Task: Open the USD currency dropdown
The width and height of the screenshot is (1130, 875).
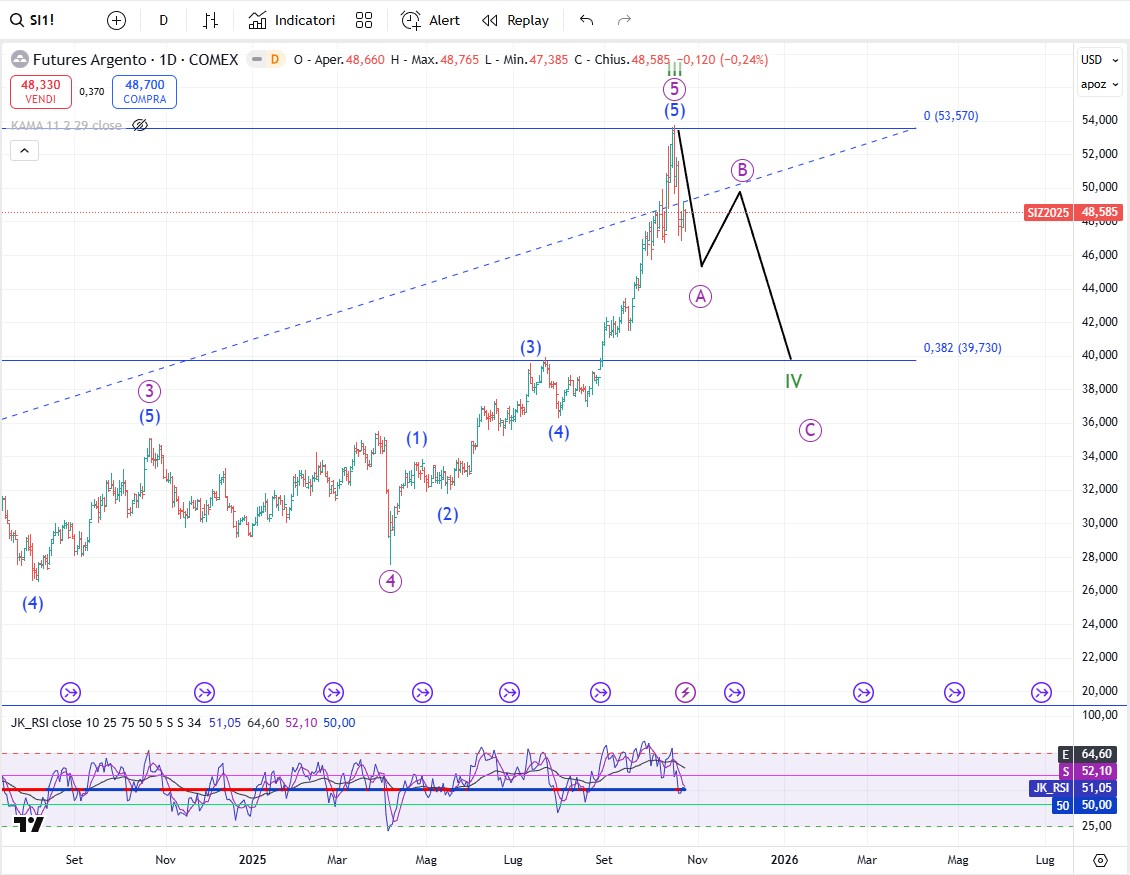Action: pyautogui.click(x=1095, y=59)
